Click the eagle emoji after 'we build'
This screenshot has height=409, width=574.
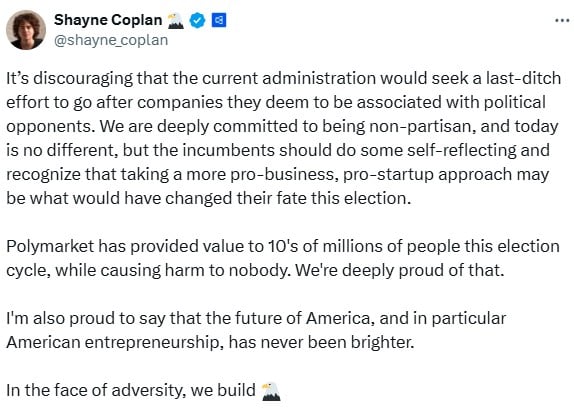[x=271, y=391]
